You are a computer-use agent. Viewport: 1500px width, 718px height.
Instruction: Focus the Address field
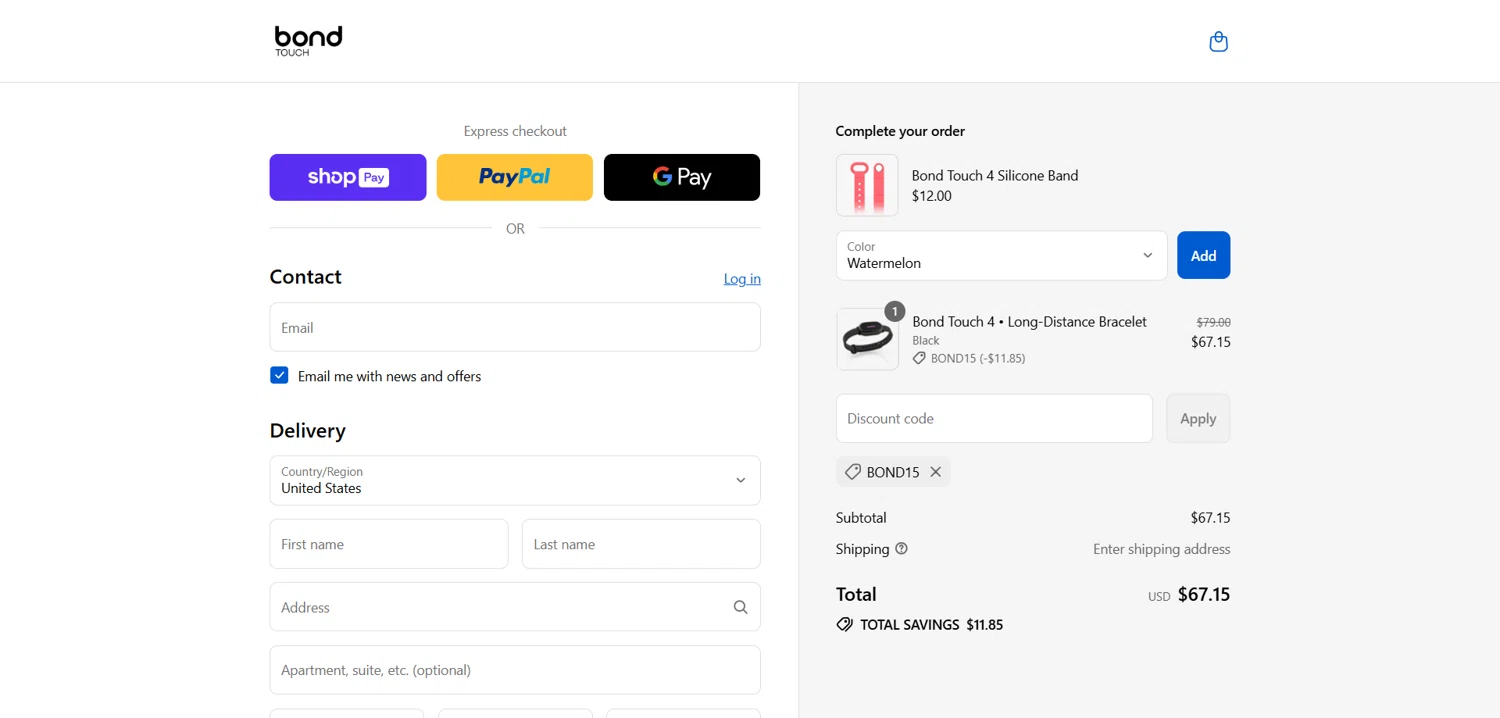click(x=515, y=607)
